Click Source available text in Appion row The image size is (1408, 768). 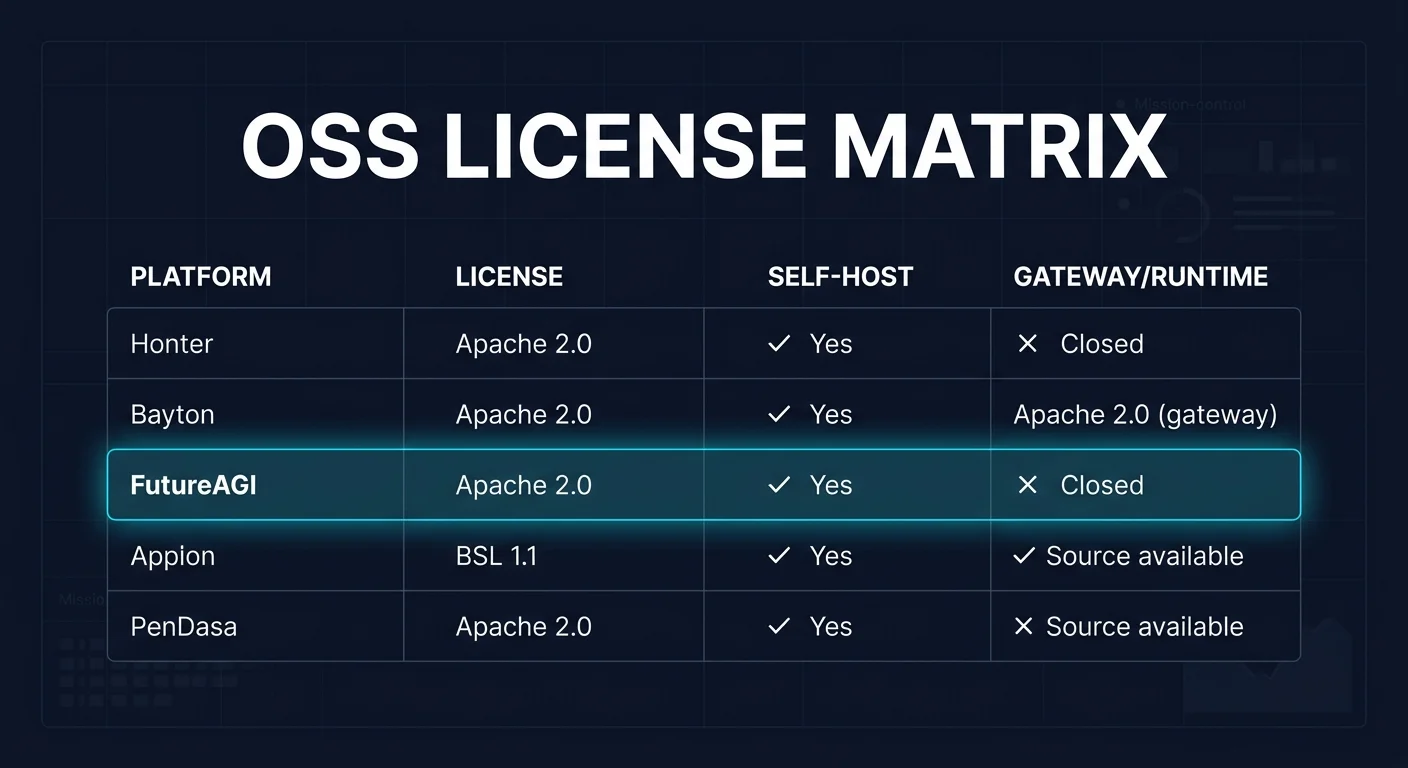pyautogui.click(x=1145, y=556)
